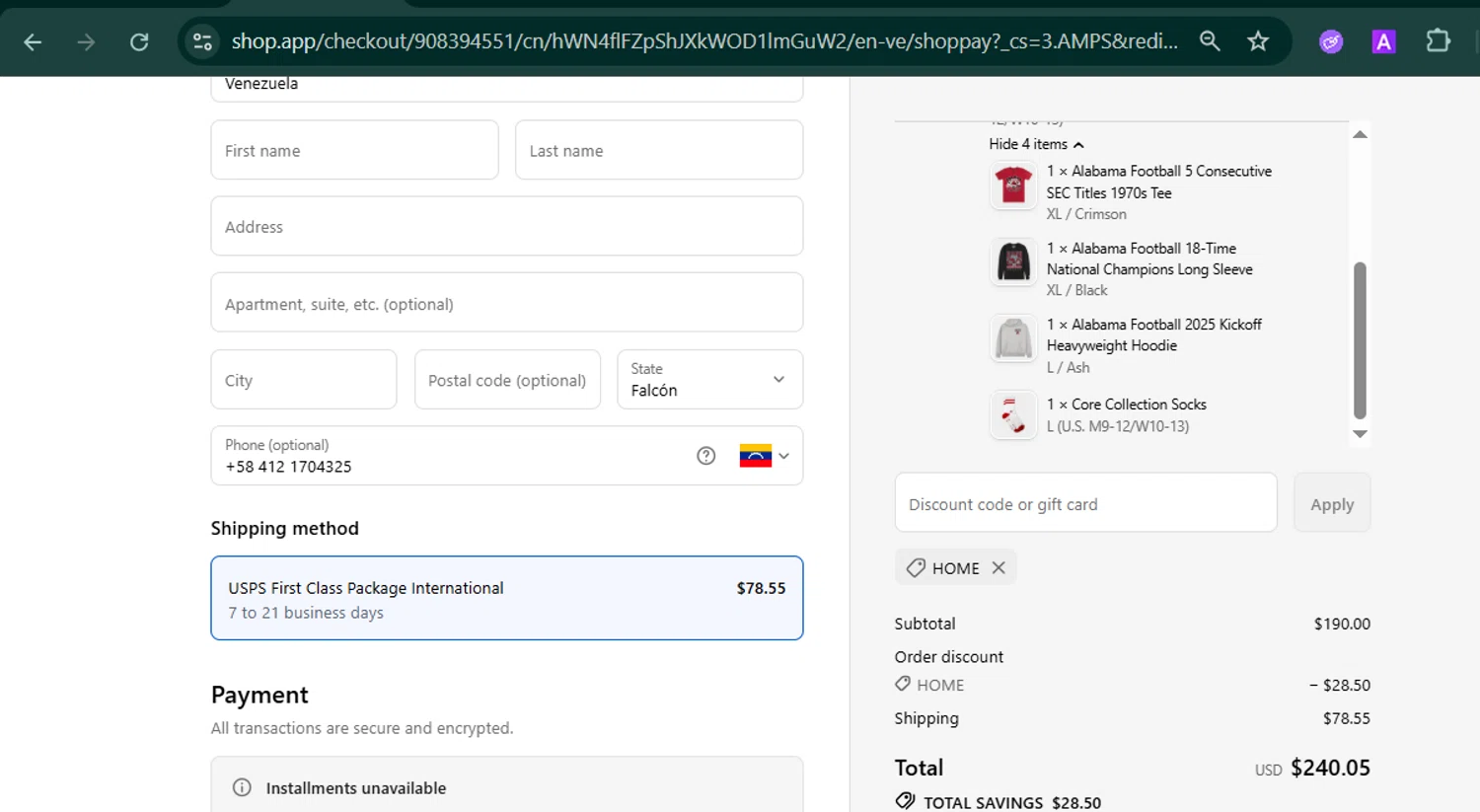Click the Discount code or gift card field
This screenshot has height=812, width=1480.
(x=1085, y=503)
